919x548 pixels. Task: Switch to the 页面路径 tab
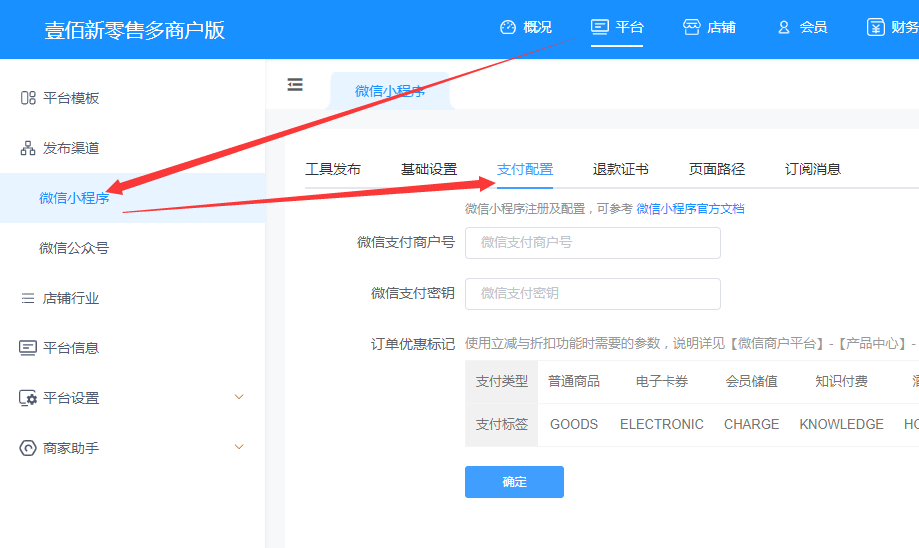[717, 169]
